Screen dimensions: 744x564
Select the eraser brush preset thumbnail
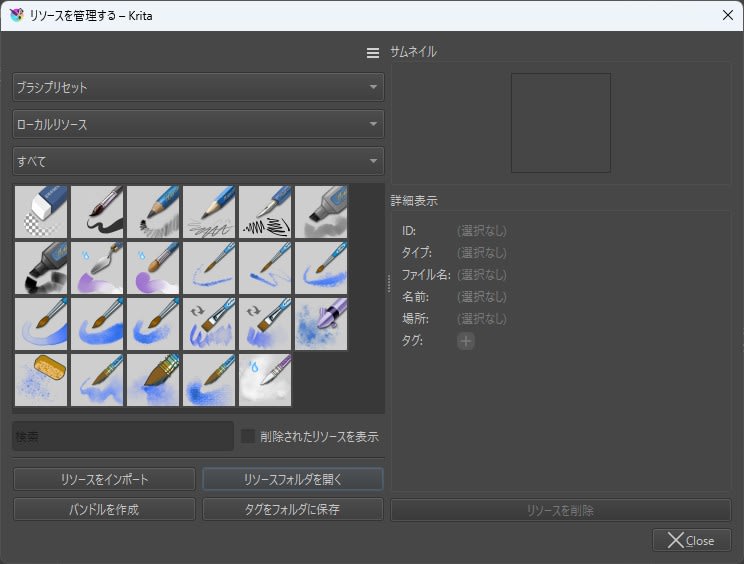[x=41, y=212]
